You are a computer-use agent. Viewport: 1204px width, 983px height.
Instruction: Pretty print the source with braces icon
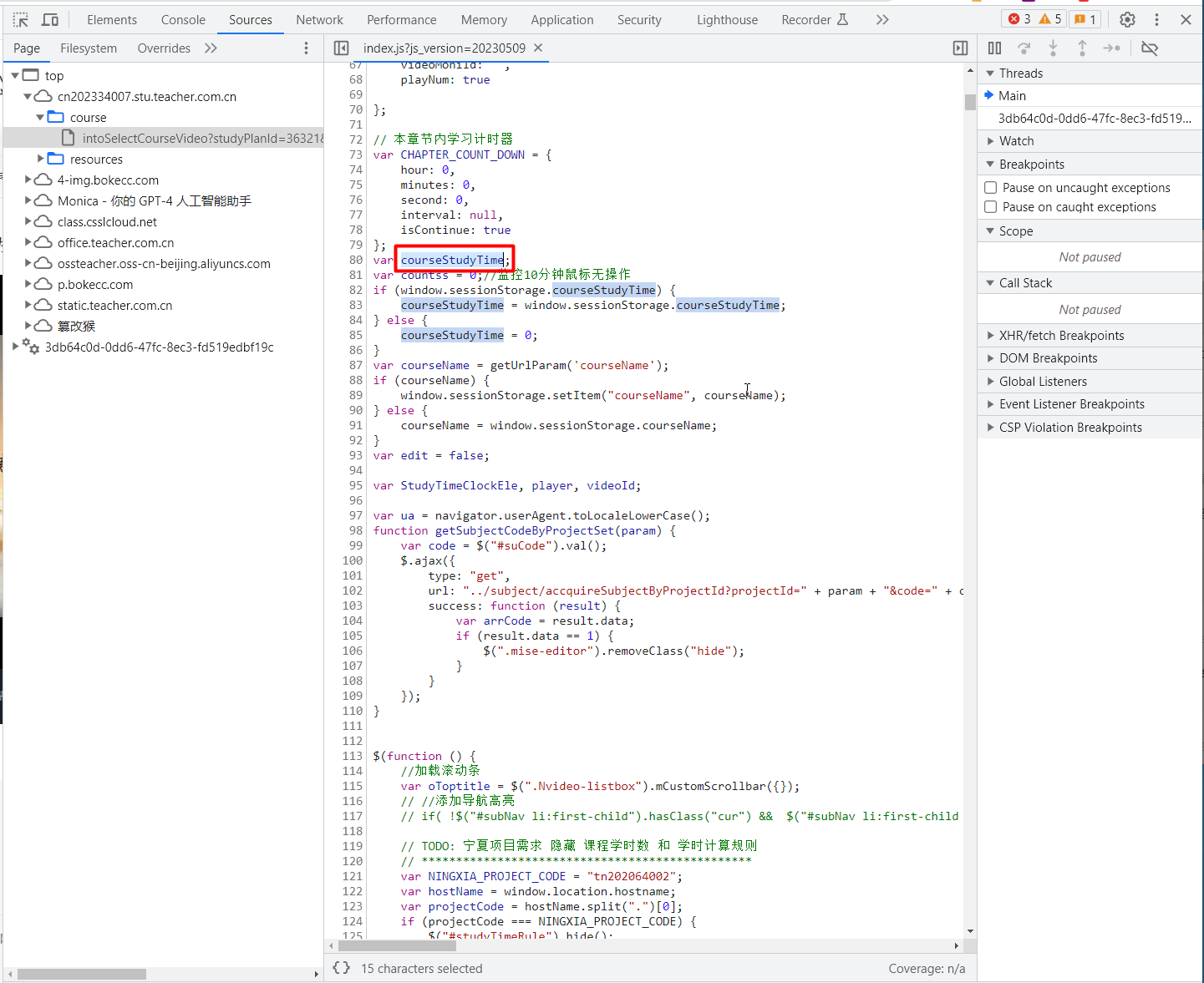(x=341, y=968)
